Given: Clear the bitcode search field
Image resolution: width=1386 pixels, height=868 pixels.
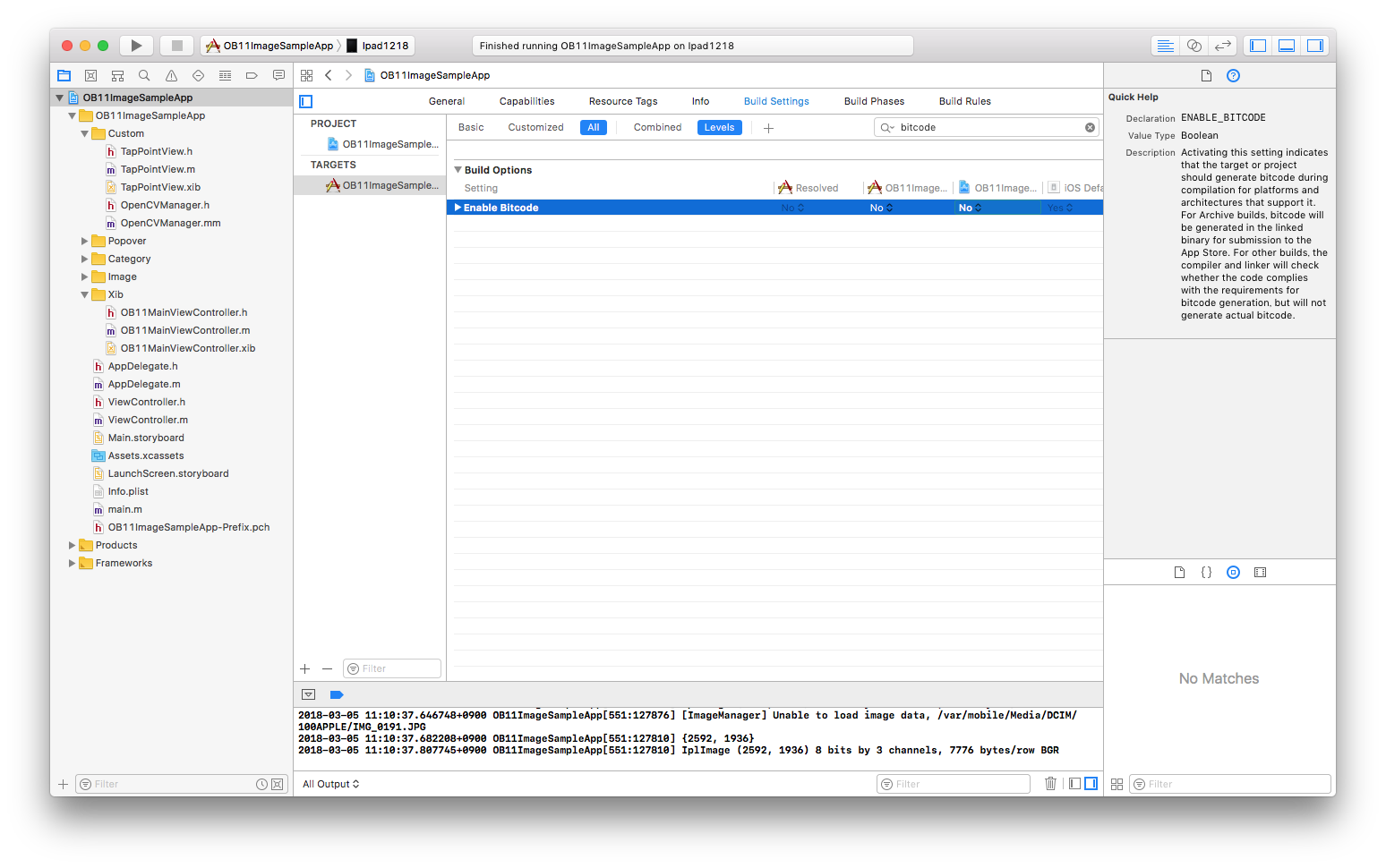Looking at the screenshot, I should pos(1090,127).
